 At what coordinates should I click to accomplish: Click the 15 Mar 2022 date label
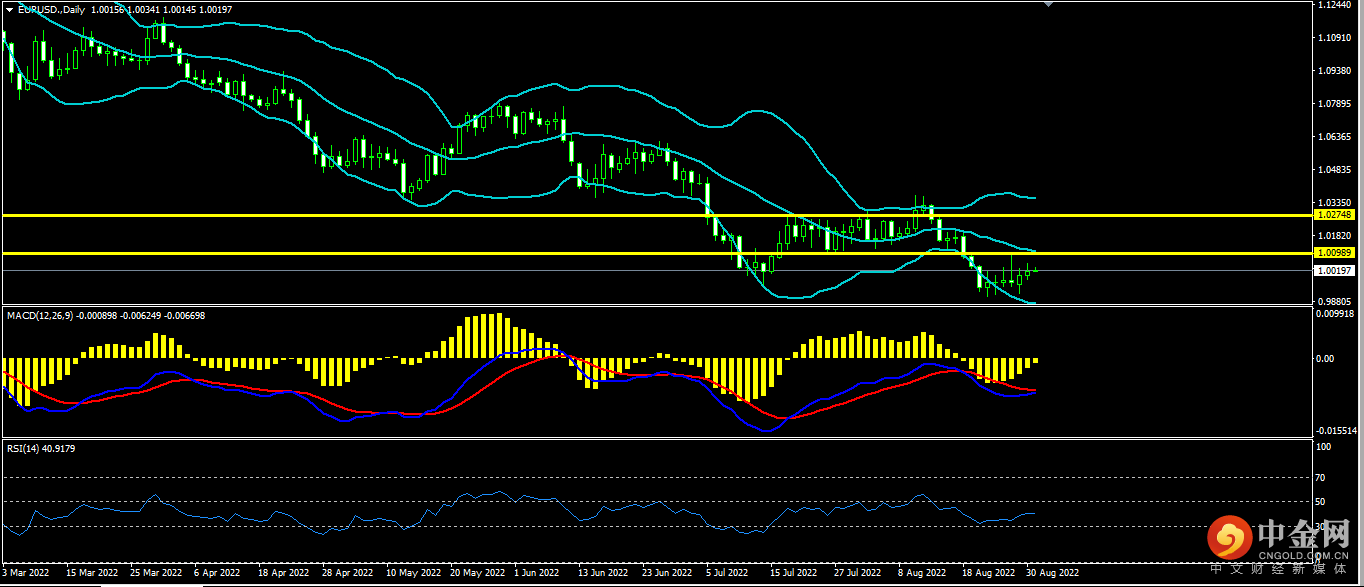tap(92, 573)
